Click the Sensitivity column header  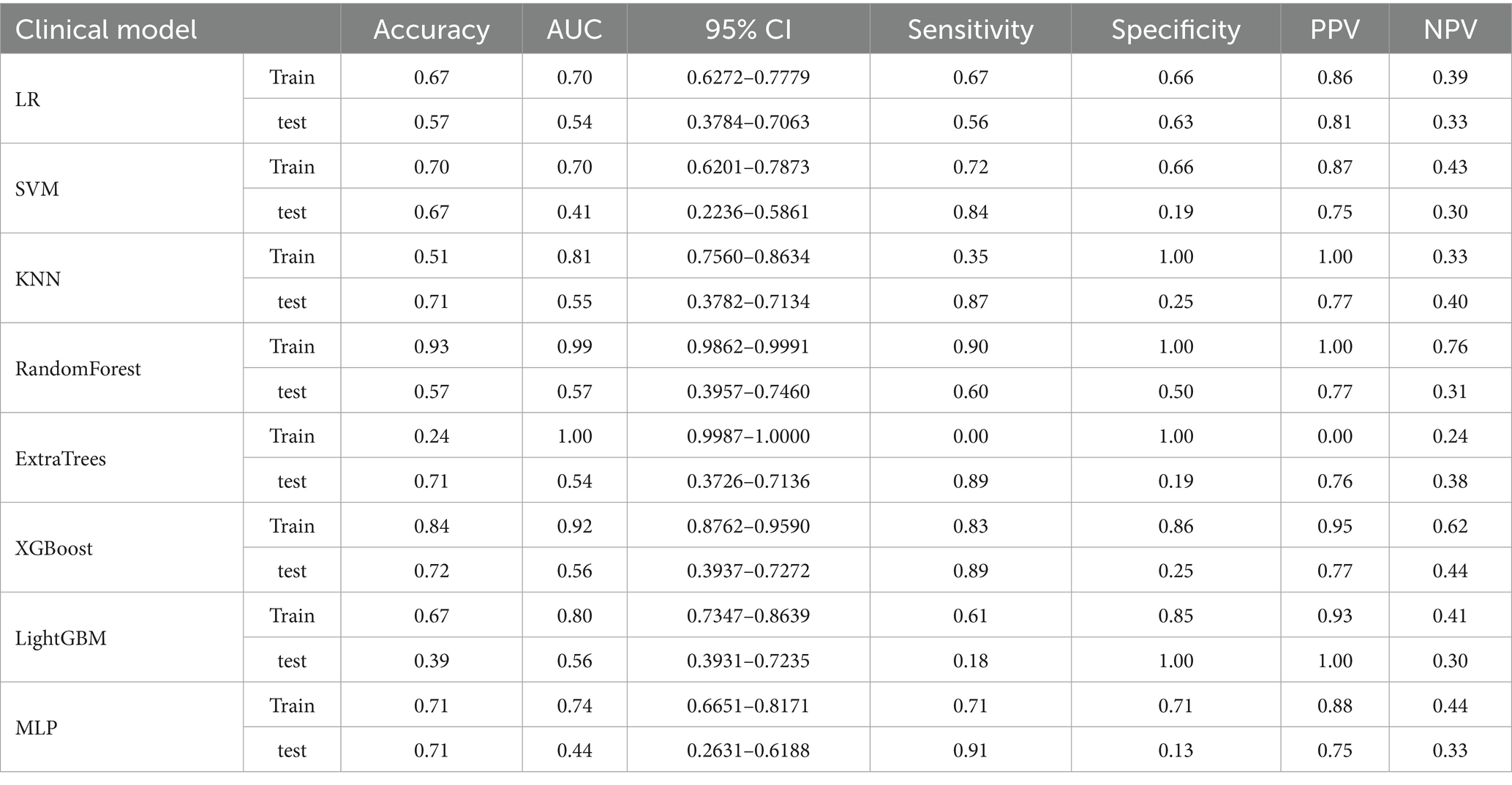click(970, 29)
